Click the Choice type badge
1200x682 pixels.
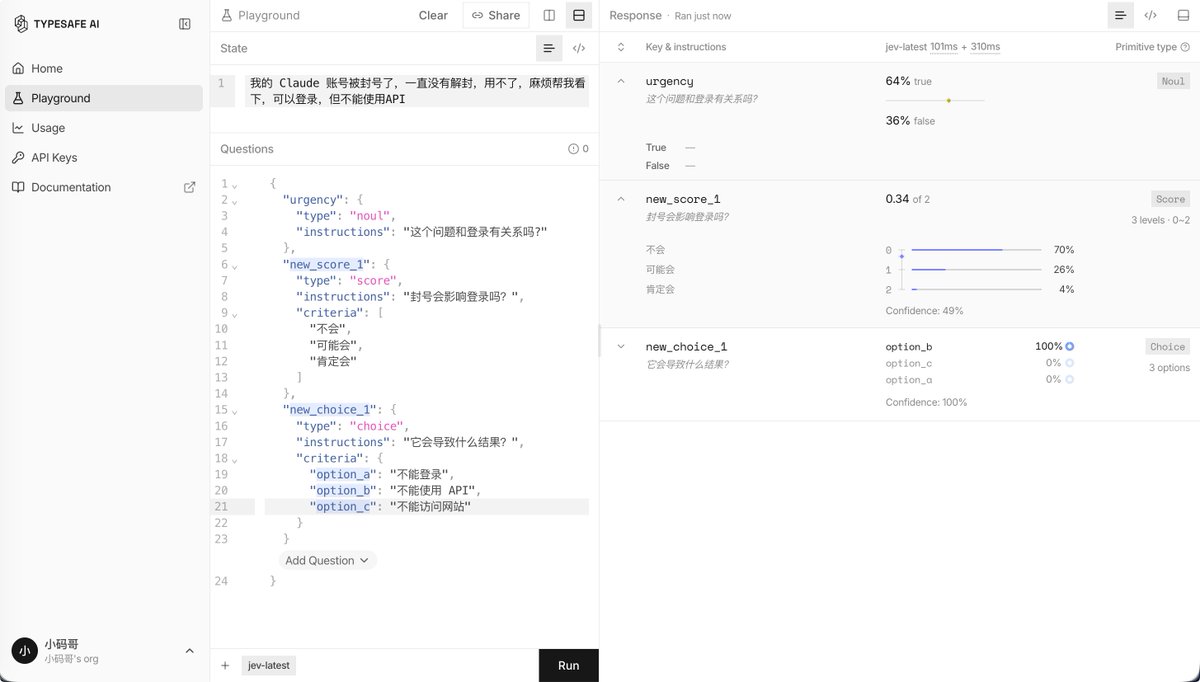1168,347
